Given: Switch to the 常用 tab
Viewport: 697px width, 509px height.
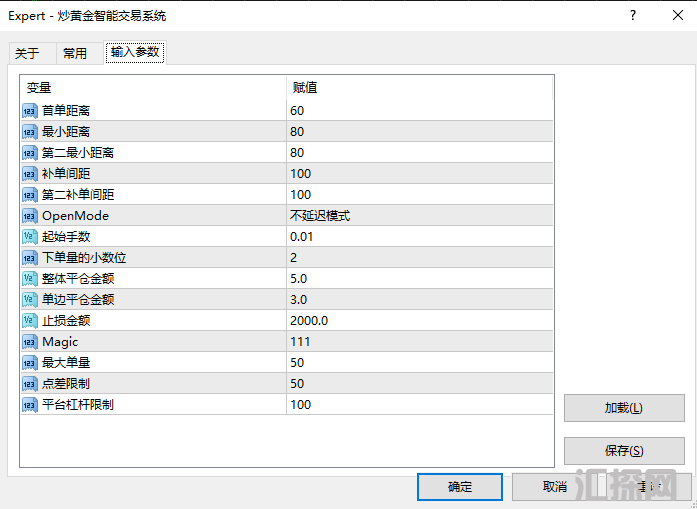Looking at the screenshot, I should 79,53.
